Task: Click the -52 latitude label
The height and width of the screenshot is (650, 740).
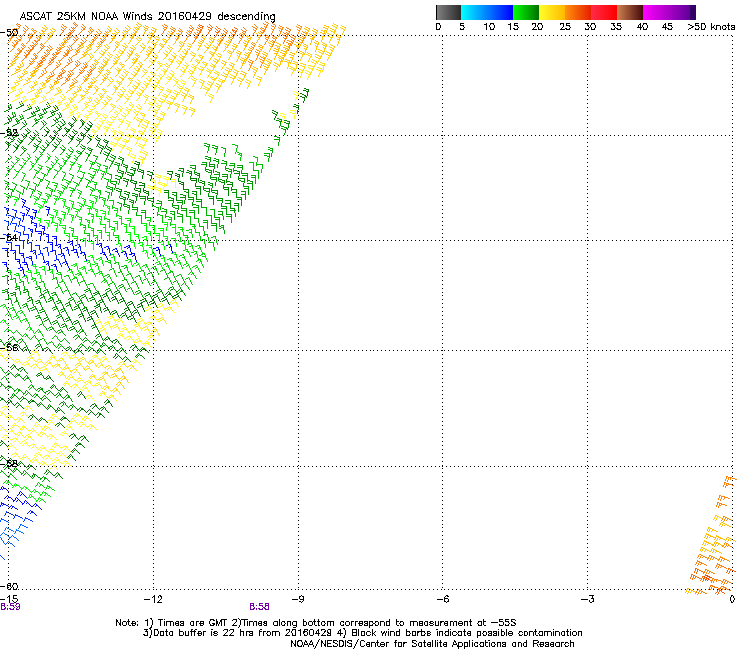Action: [x=9, y=133]
